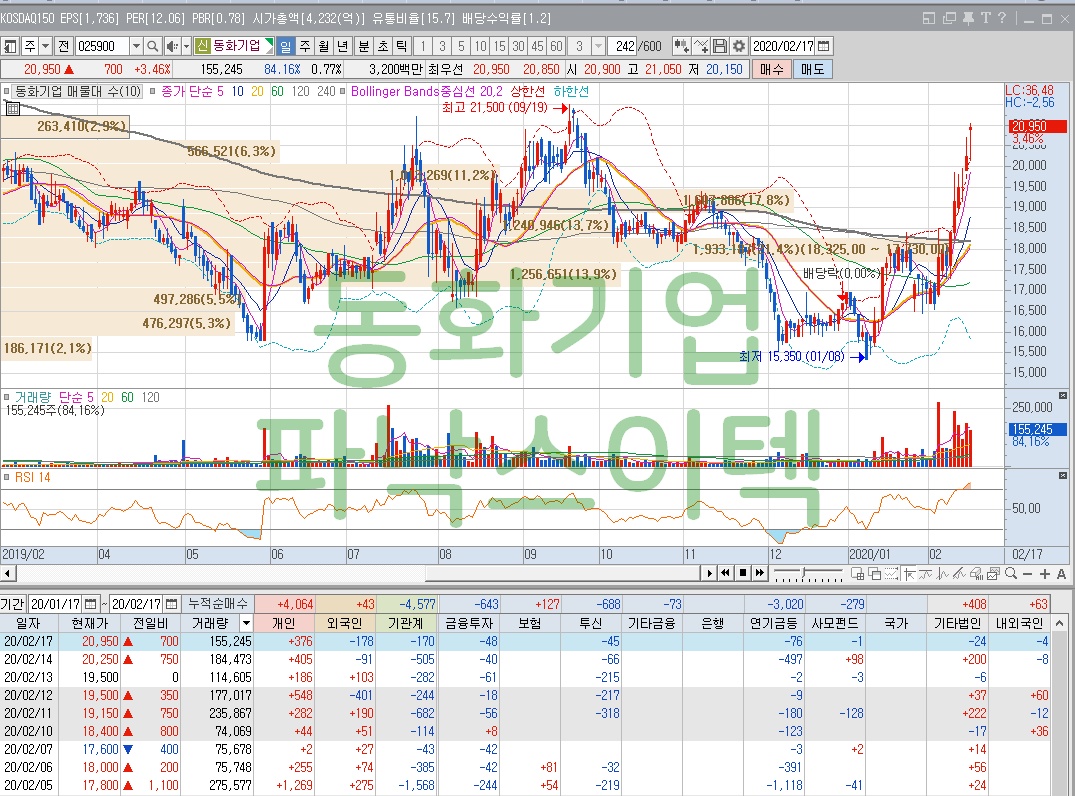Click the A text tool icon

point(1061,574)
